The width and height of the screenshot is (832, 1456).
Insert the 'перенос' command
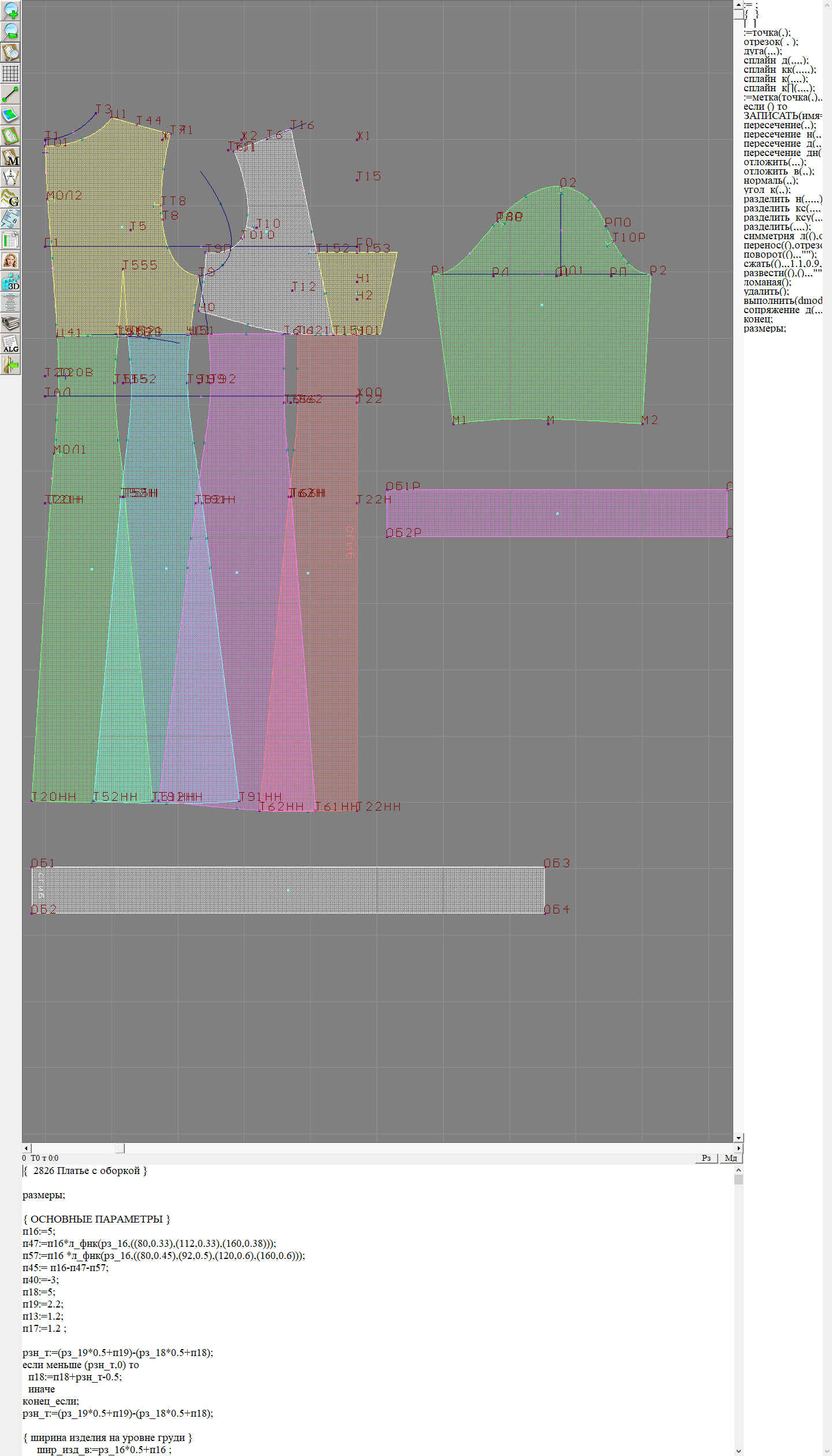[783, 246]
